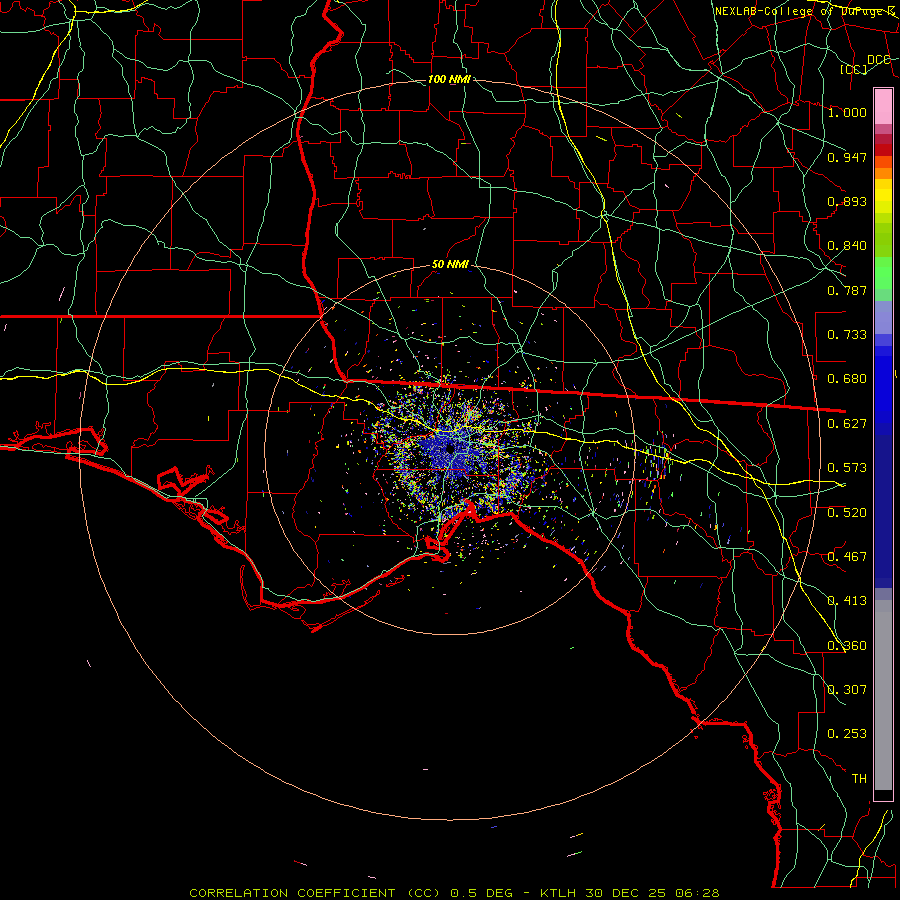Pick the periwinkle segment of color bar
Screen dimensions: 900x900
883,317
